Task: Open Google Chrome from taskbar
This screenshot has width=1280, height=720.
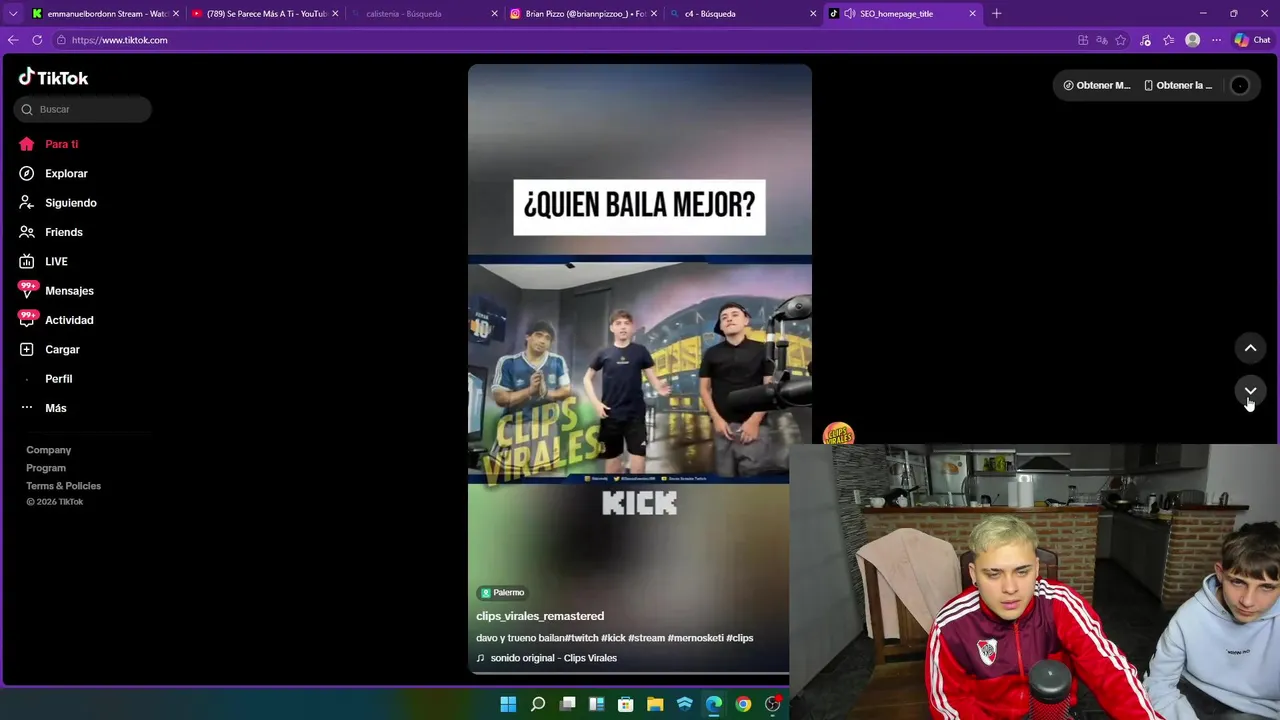Action: coord(743,704)
